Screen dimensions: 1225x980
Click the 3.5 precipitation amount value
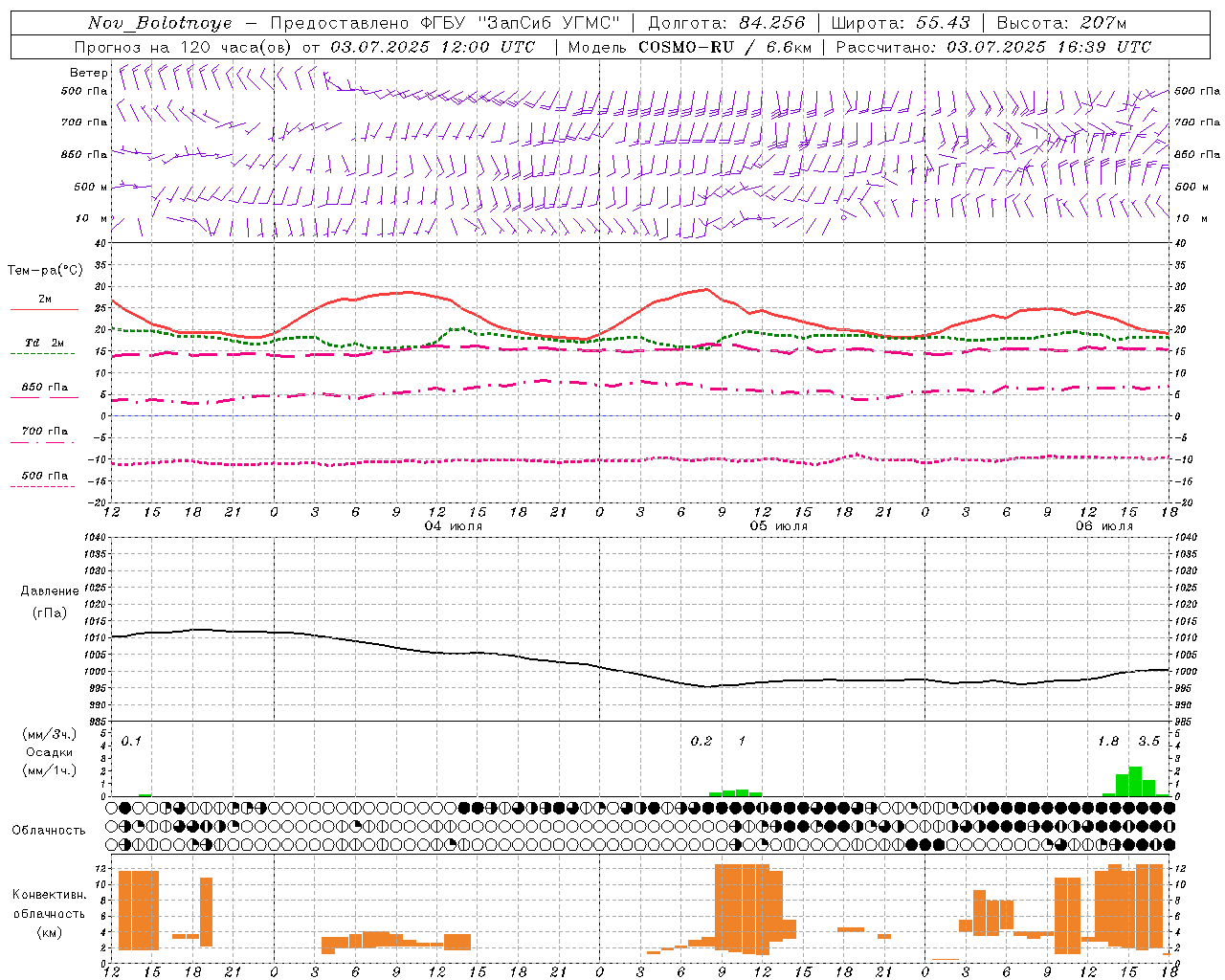(x=1148, y=741)
